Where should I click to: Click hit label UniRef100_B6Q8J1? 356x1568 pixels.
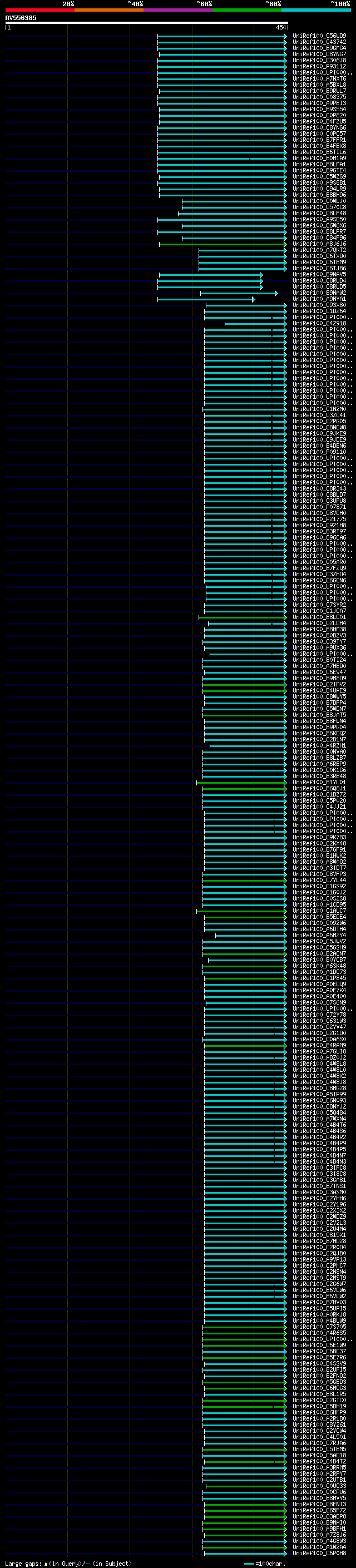[319, 788]
